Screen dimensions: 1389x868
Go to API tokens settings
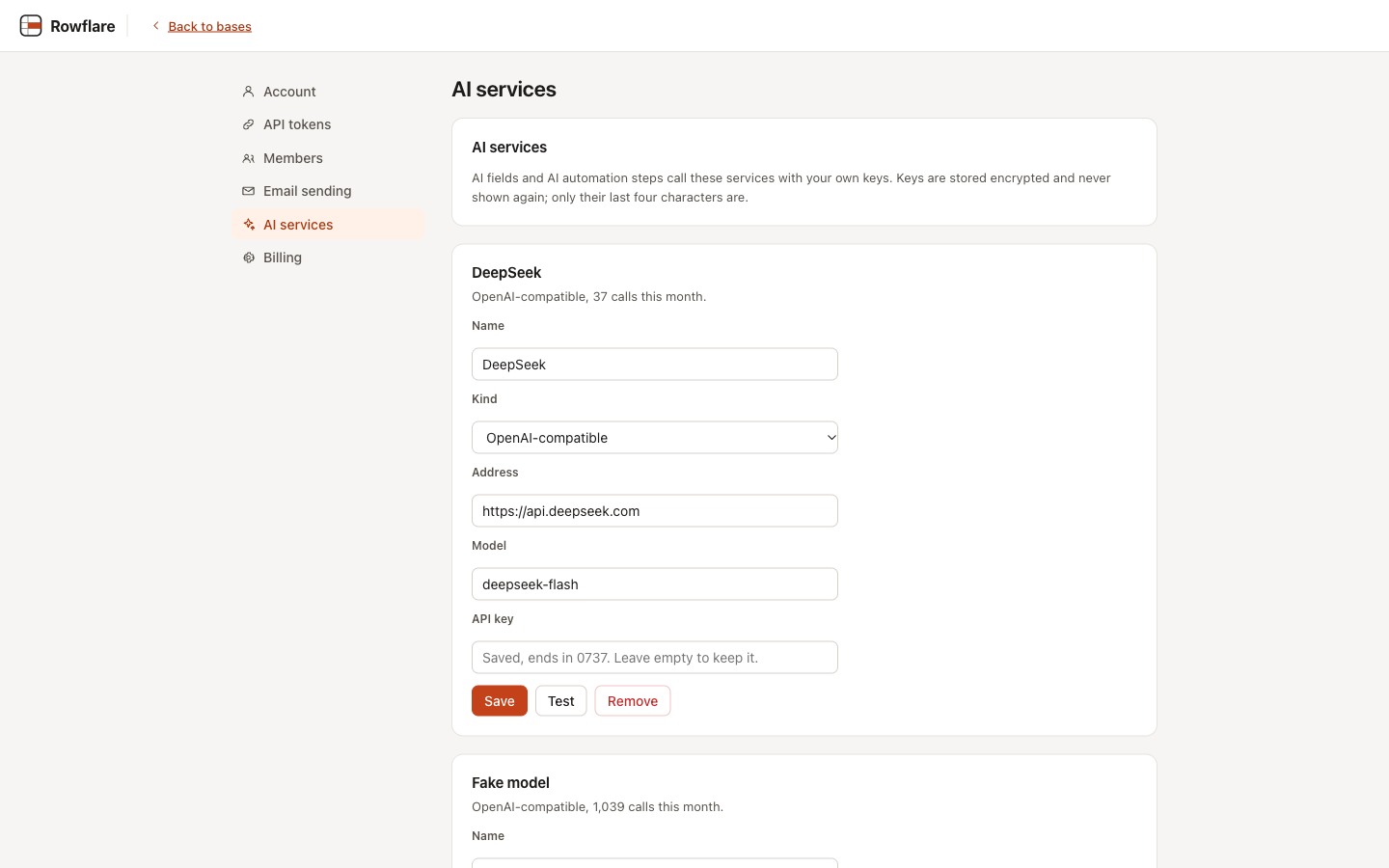(x=328, y=124)
